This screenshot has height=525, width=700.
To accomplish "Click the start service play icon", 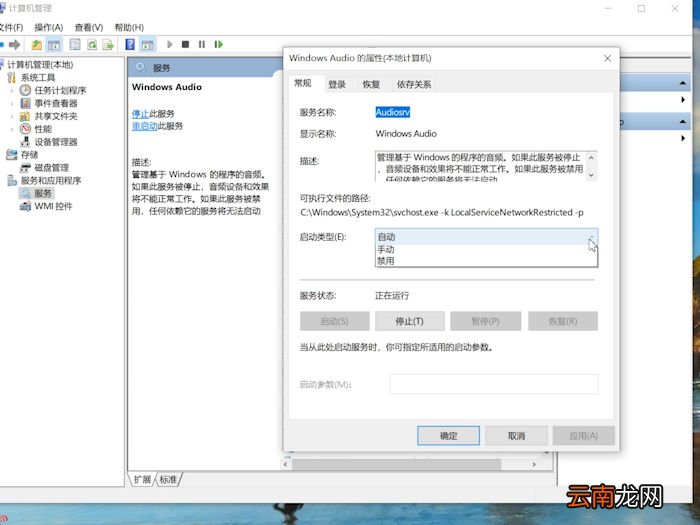I will click(x=169, y=44).
